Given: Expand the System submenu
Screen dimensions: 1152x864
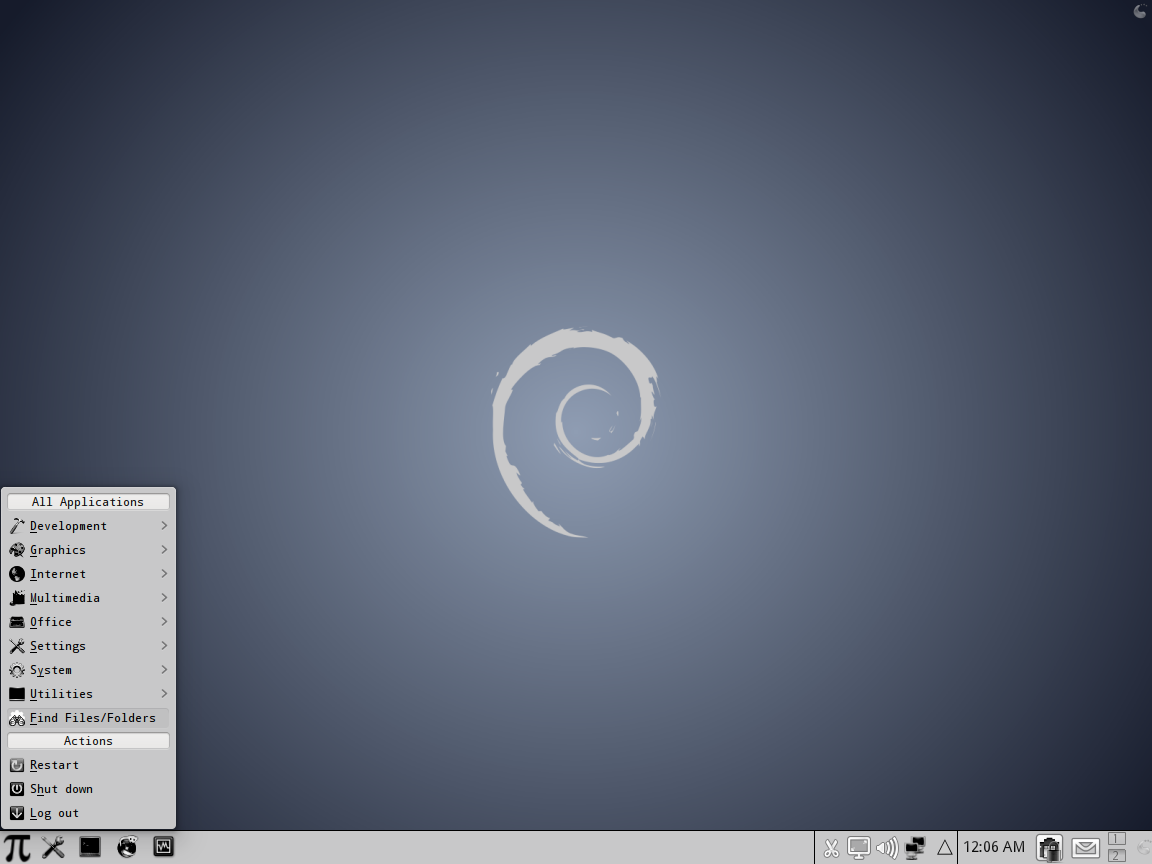Looking at the screenshot, I should 88,670.
